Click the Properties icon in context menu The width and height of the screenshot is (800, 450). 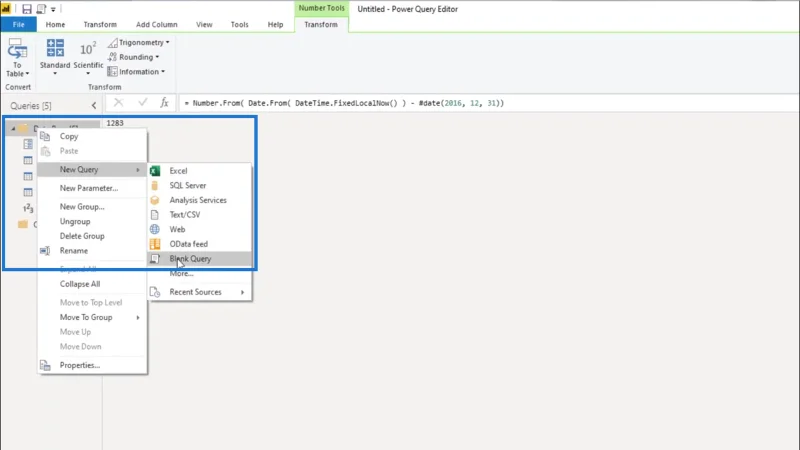[45, 365]
